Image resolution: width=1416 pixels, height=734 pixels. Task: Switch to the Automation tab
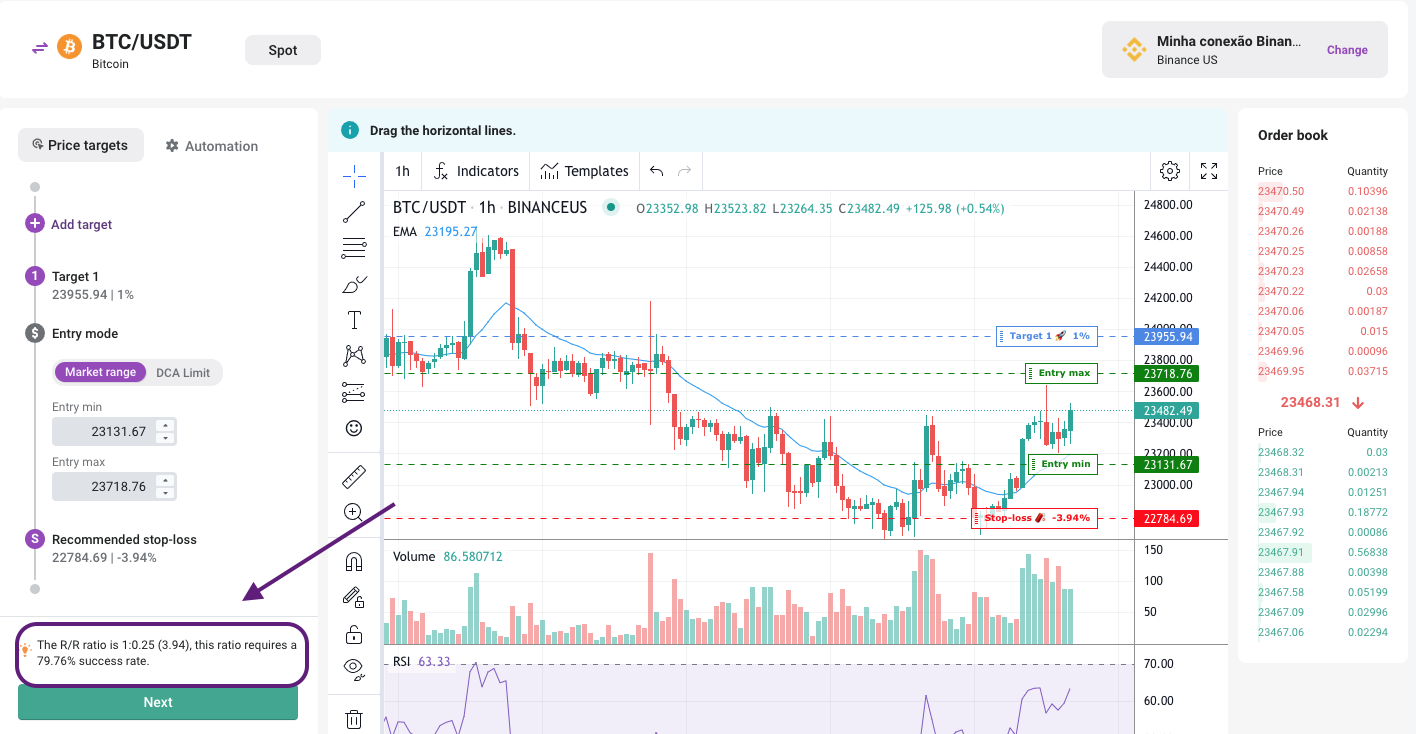pyautogui.click(x=211, y=146)
